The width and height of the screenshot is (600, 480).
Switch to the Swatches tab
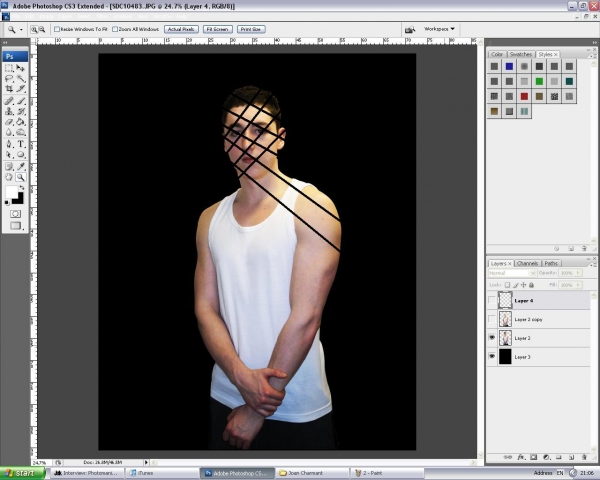click(x=521, y=54)
